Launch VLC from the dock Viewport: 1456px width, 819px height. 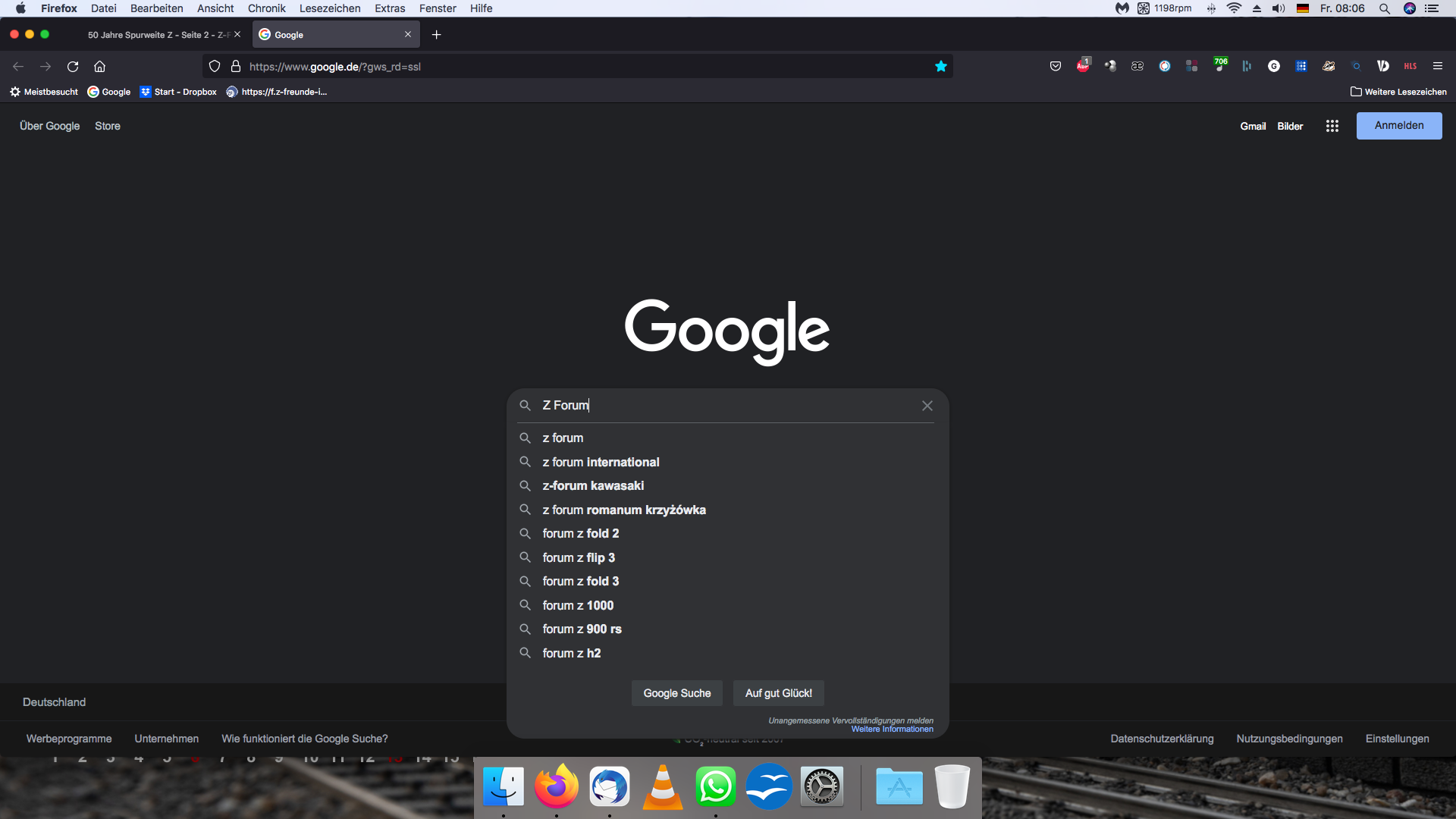point(662,787)
